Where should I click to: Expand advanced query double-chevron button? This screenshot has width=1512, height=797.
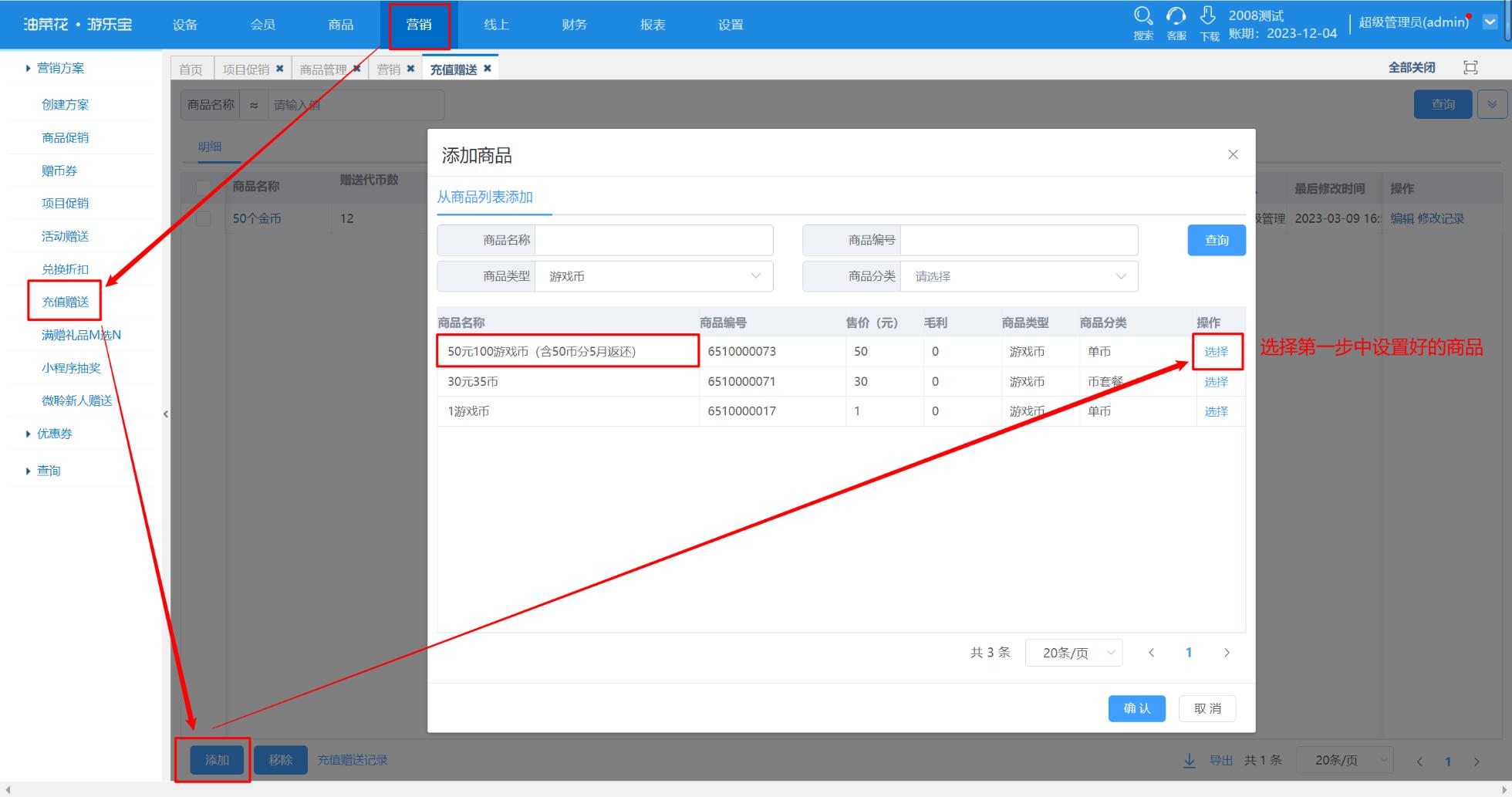pyautogui.click(x=1492, y=104)
